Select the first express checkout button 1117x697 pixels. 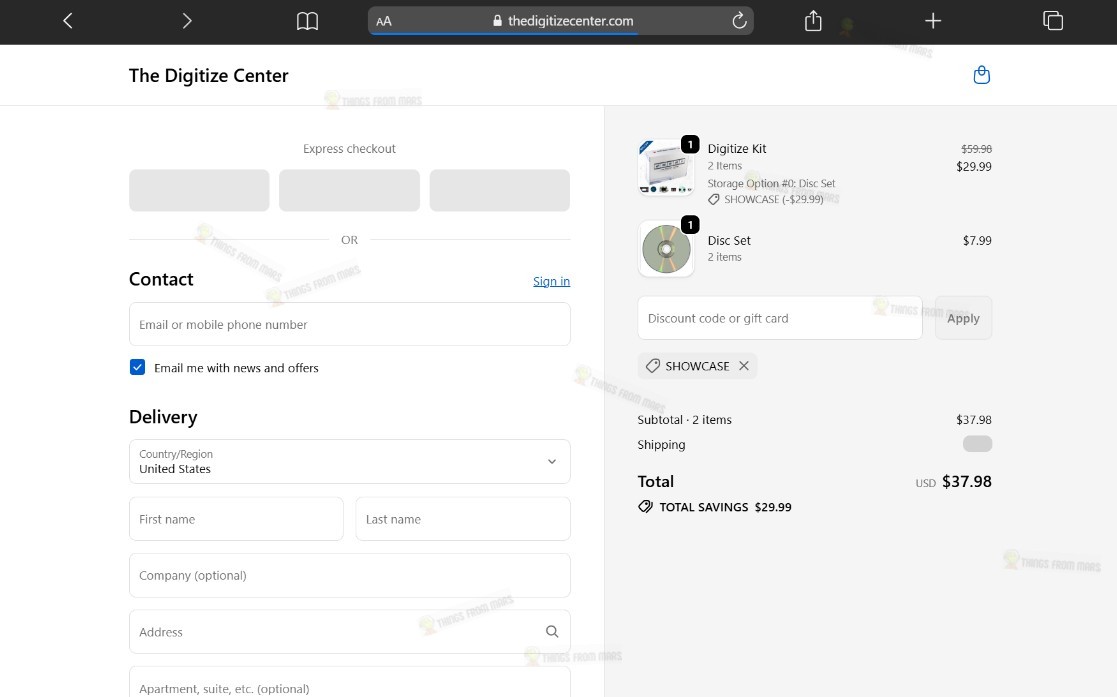coord(199,190)
